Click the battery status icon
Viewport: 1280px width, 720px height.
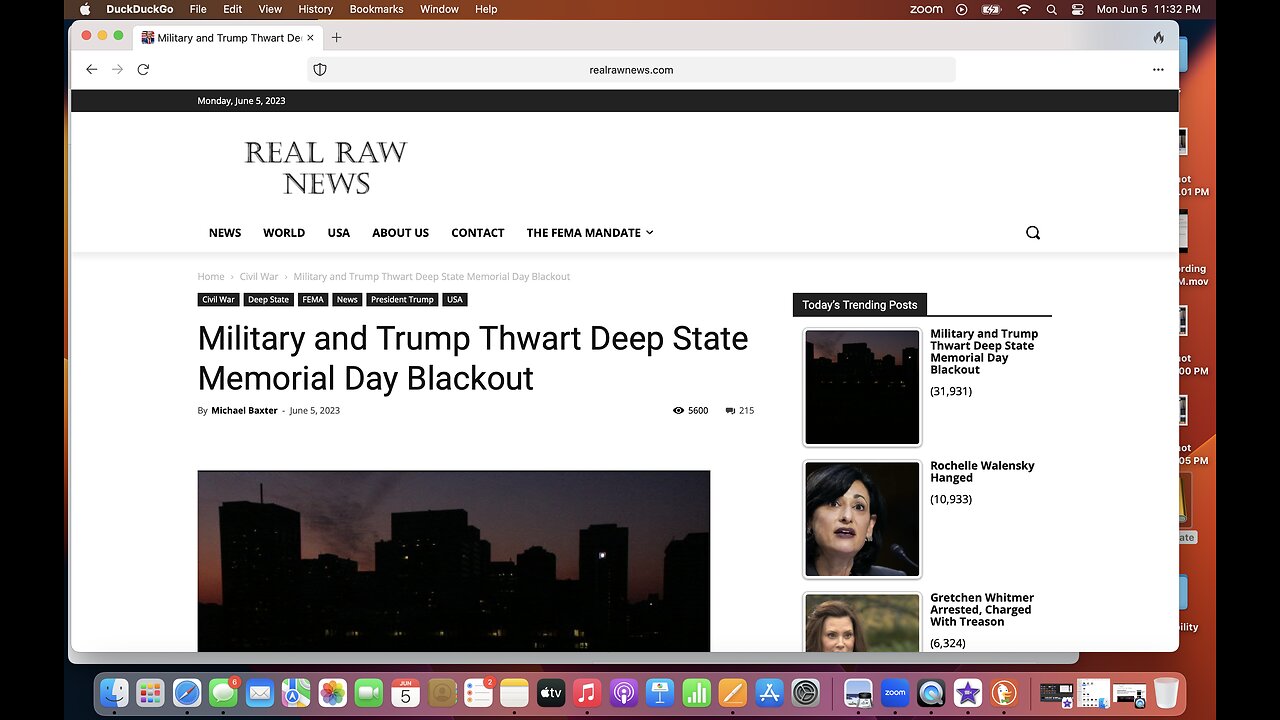(991, 9)
